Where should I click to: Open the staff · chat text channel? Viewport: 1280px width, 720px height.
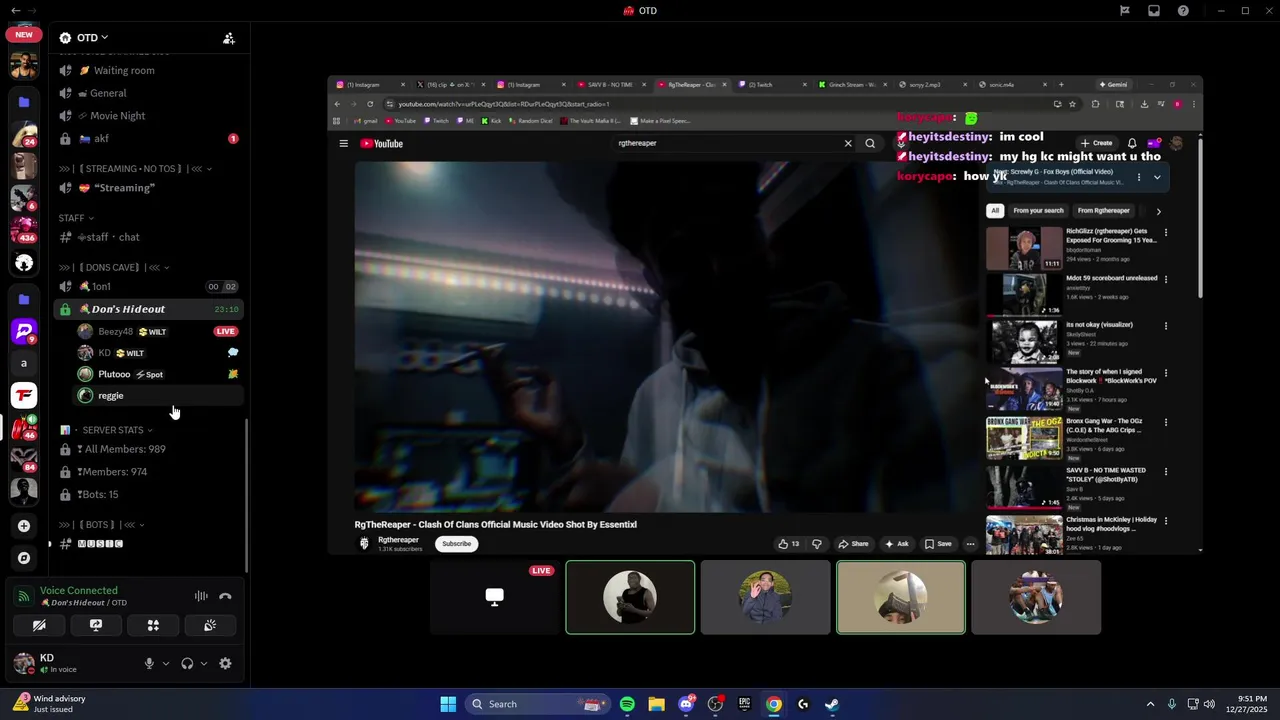(148, 237)
